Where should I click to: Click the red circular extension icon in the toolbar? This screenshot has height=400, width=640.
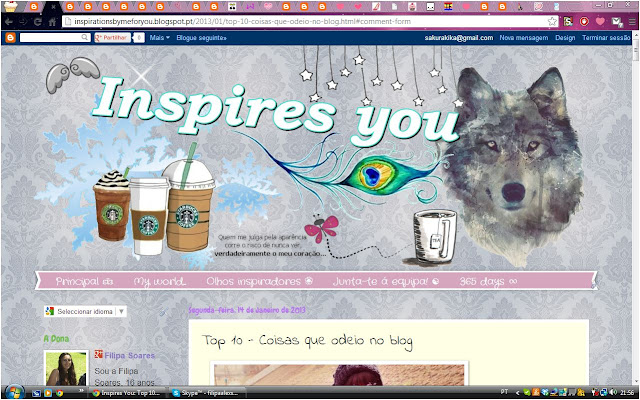coord(584,22)
